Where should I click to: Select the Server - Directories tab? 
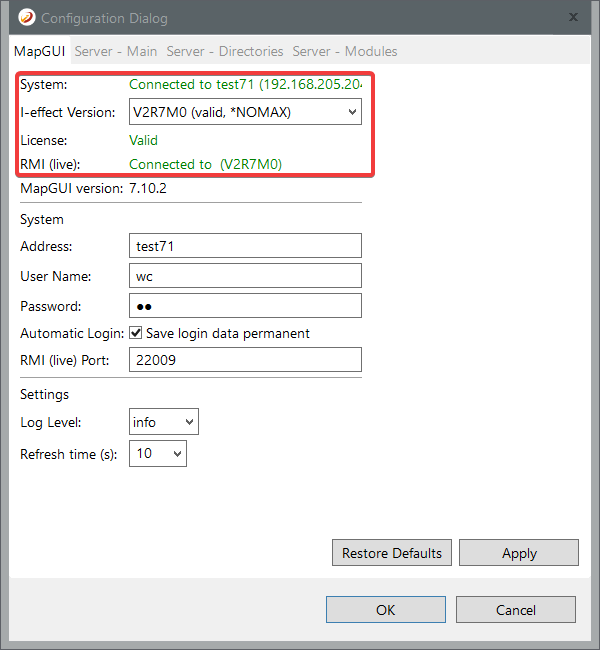[224, 51]
